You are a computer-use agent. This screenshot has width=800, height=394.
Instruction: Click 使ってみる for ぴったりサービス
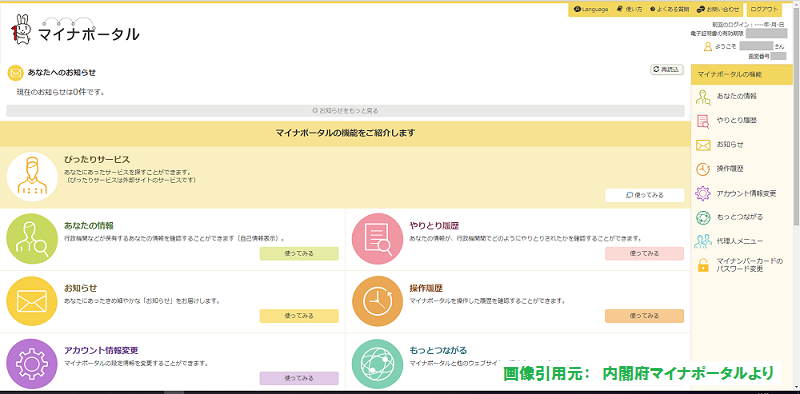[x=645, y=195]
